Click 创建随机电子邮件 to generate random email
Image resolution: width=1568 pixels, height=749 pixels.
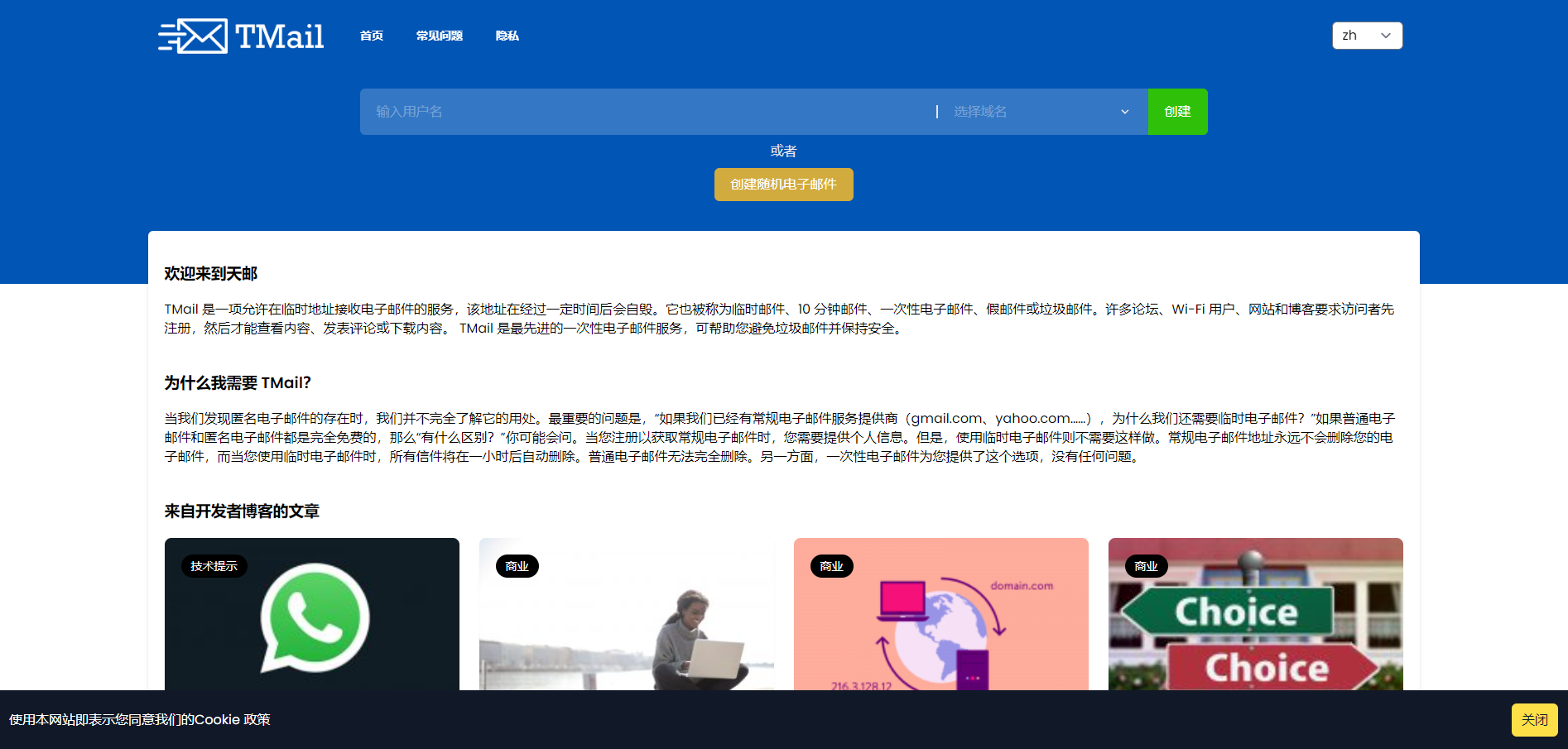tap(783, 185)
